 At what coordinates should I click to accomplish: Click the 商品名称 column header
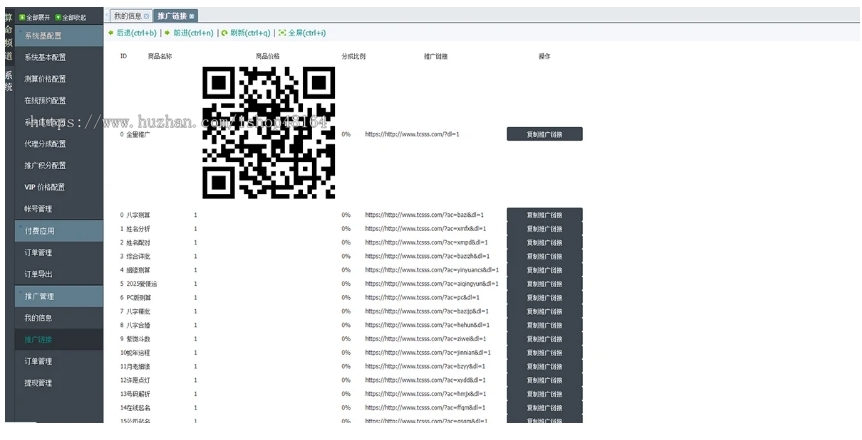point(160,56)
